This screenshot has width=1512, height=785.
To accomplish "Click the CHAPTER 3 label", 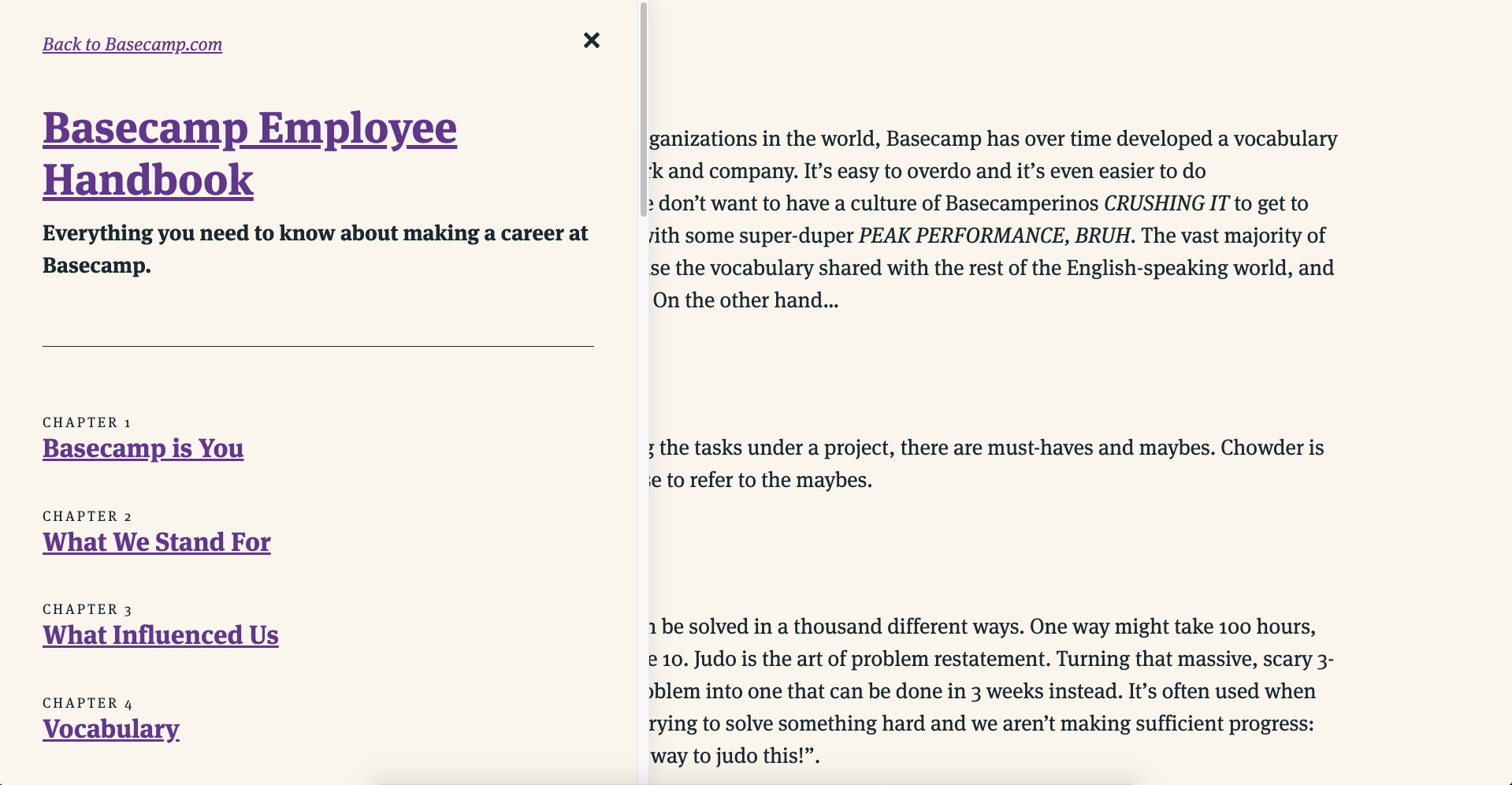I will [87, 609].
